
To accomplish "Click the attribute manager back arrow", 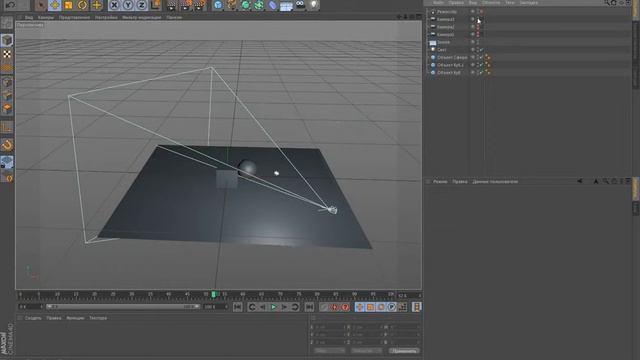I will tap(580, 181).
